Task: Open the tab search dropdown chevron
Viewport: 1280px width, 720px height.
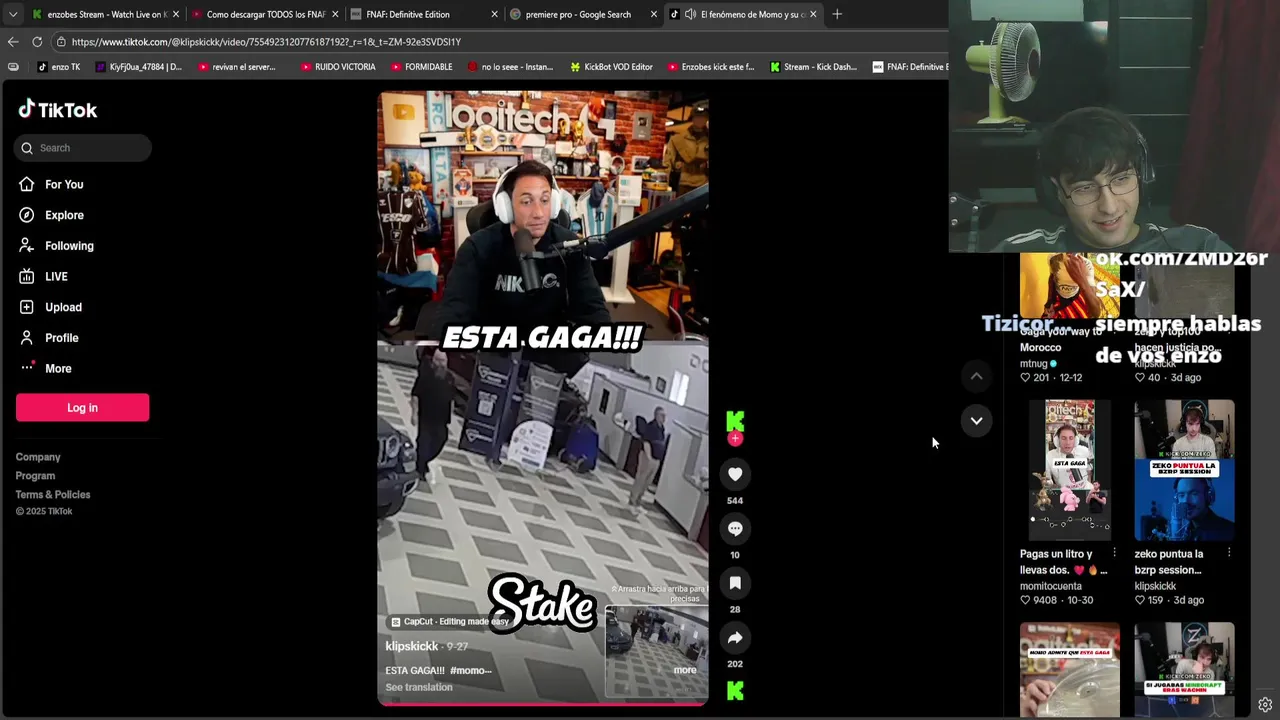Action: (x=12, y=14)
